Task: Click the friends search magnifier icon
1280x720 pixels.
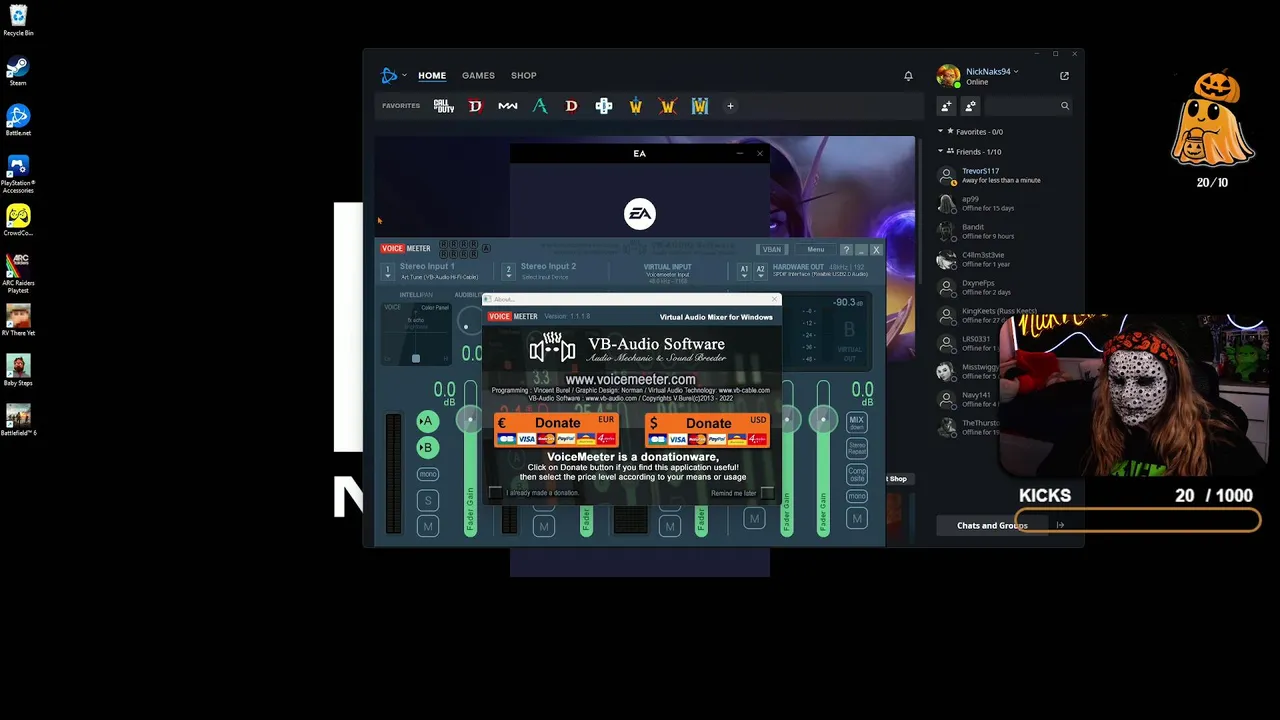Action: pos(1065,106)
